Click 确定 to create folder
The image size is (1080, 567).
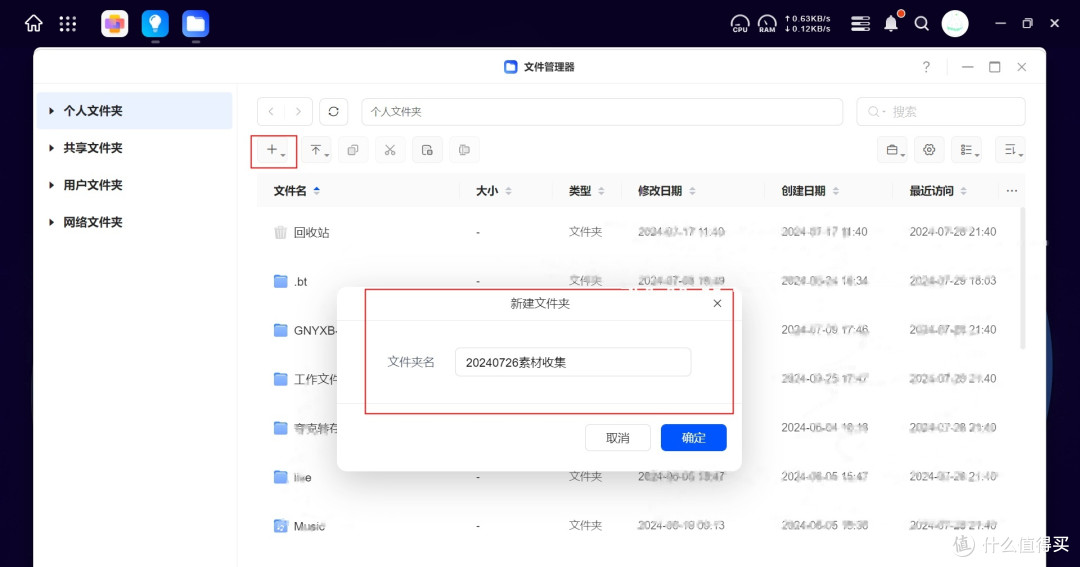[694, 437]
